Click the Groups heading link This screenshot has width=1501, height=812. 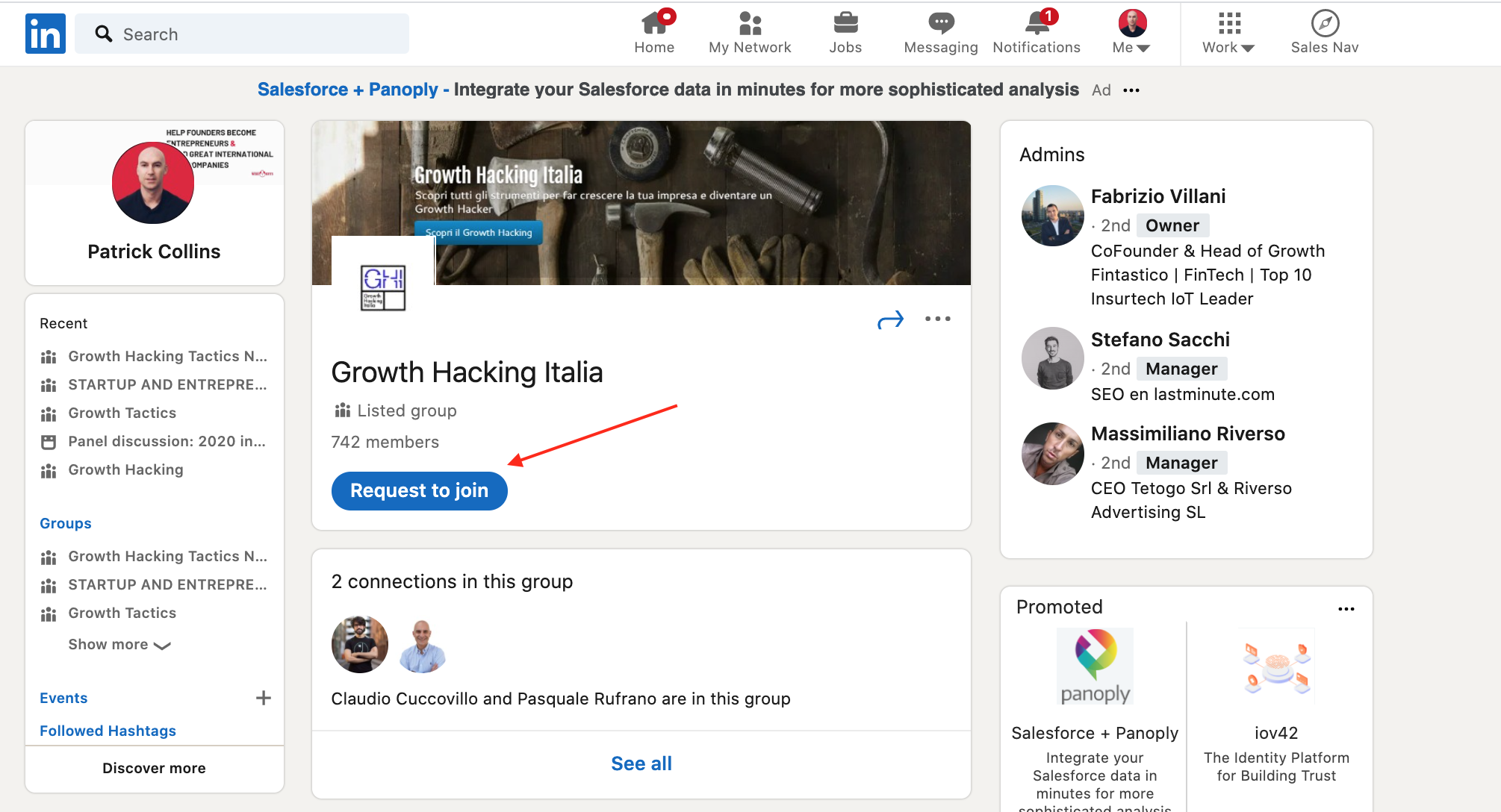pyautogui.click(x=66, y=523)
